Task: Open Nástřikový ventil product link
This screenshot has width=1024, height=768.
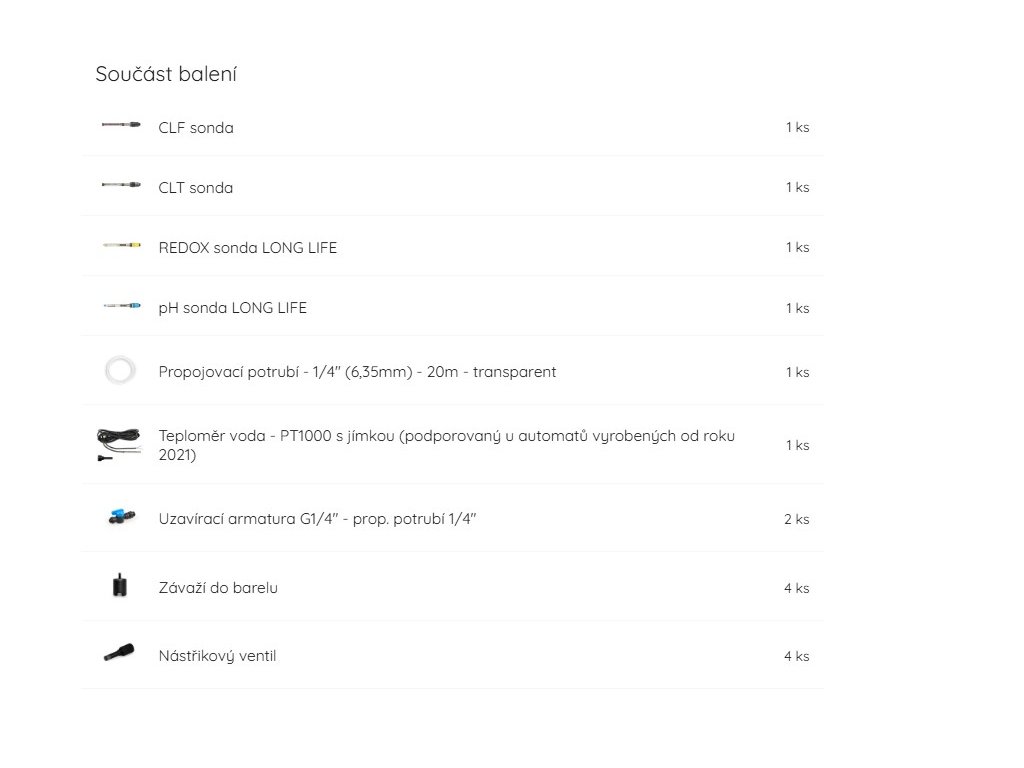Action: click(217, 656)
